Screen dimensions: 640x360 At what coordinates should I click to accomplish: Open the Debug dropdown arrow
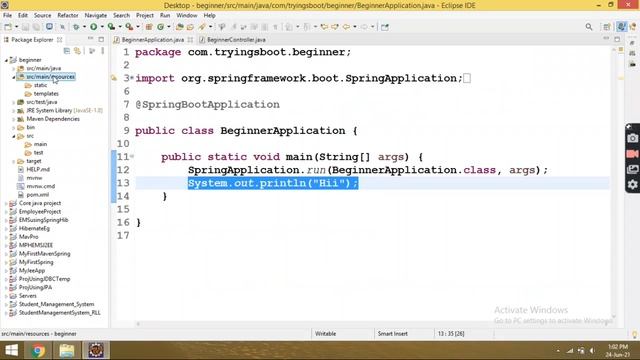click(x=84, y=27)
